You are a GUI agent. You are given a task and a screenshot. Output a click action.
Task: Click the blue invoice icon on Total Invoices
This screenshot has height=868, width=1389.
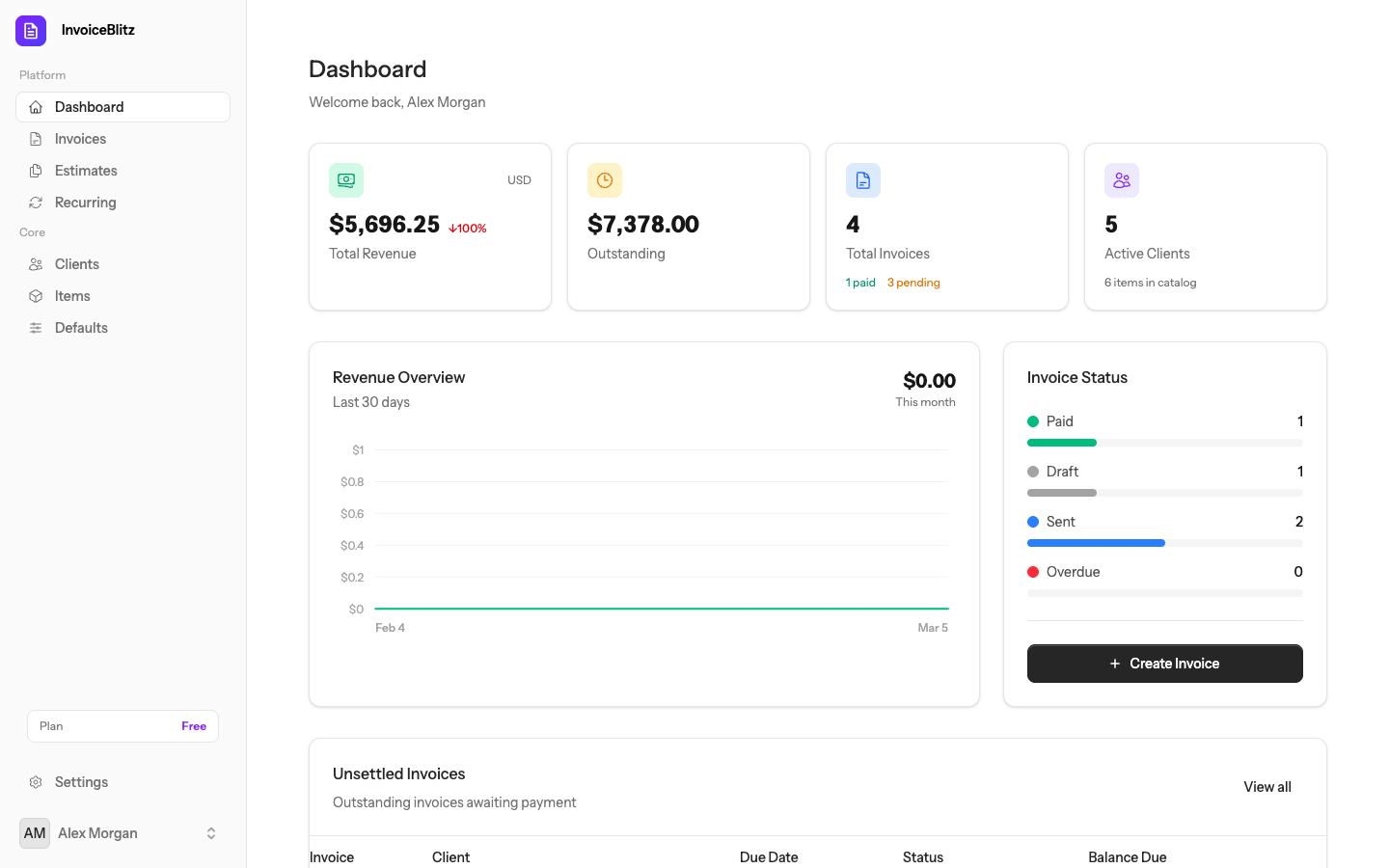[x=863, y=179]
